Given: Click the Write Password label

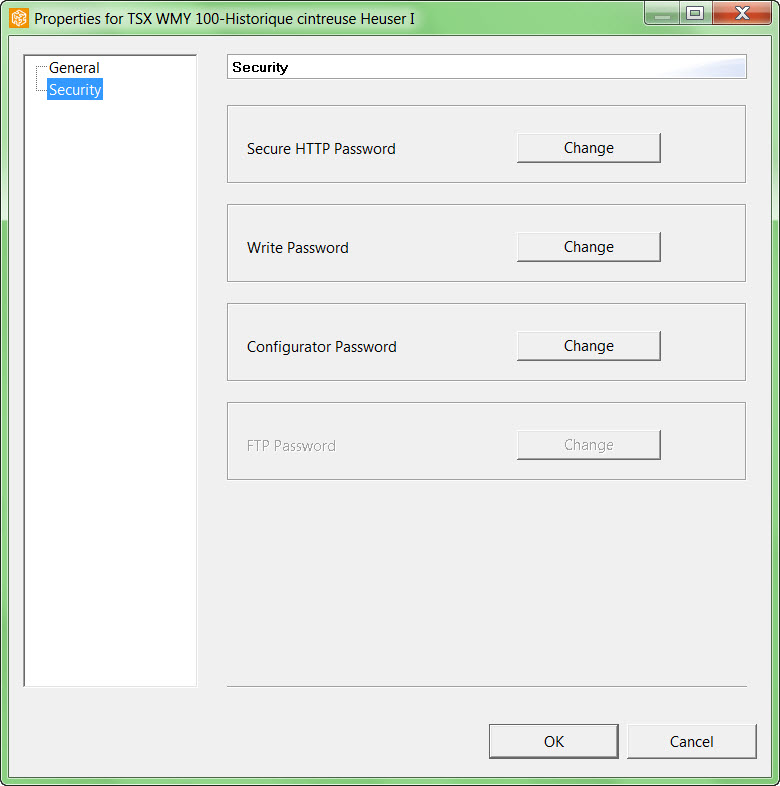Looking at the screenshot, I should point(298,248).
